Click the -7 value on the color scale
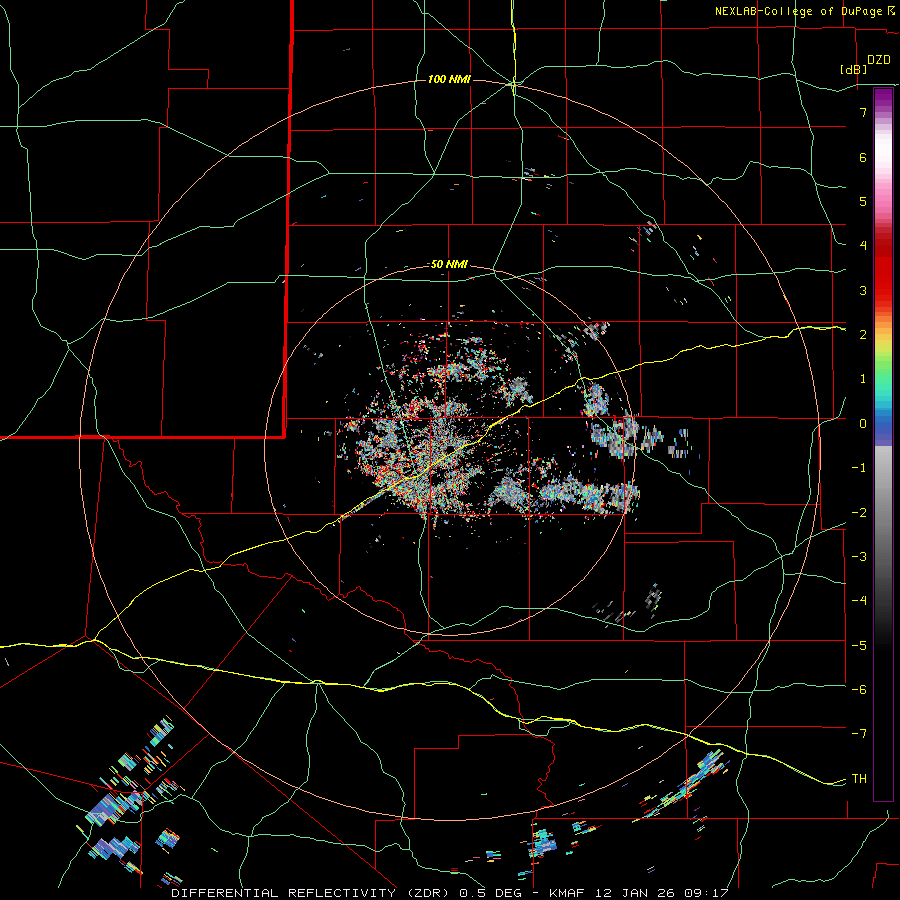The image size is (900, 900). pyautogui.click(x=859, y=734)
